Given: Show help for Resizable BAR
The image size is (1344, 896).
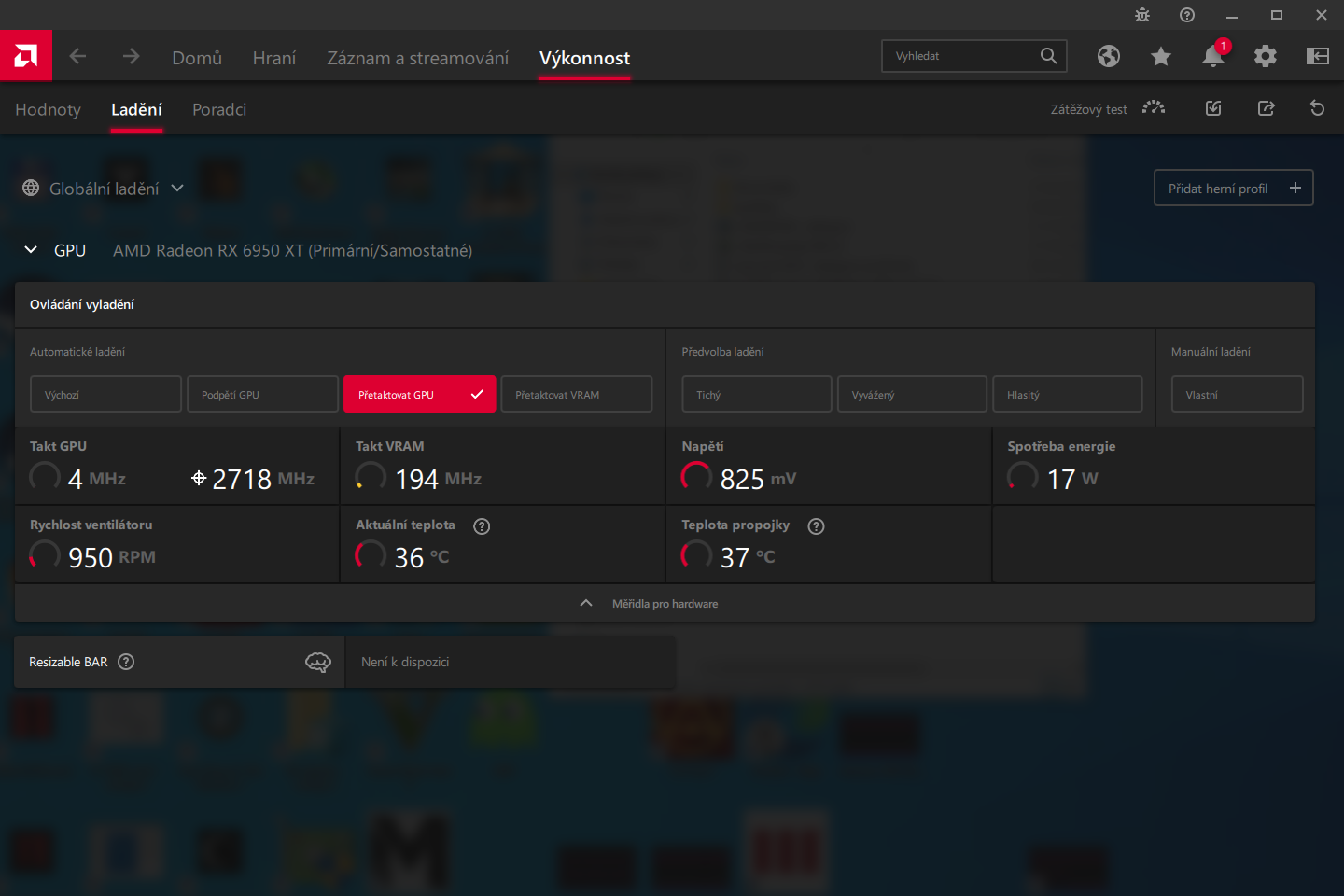Looking at the screenshot, I should coord(126,662).
